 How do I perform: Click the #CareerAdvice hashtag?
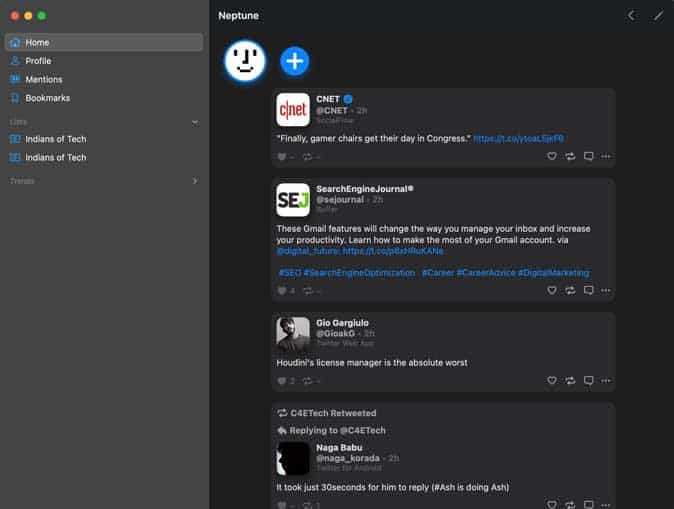coord(486,273)
